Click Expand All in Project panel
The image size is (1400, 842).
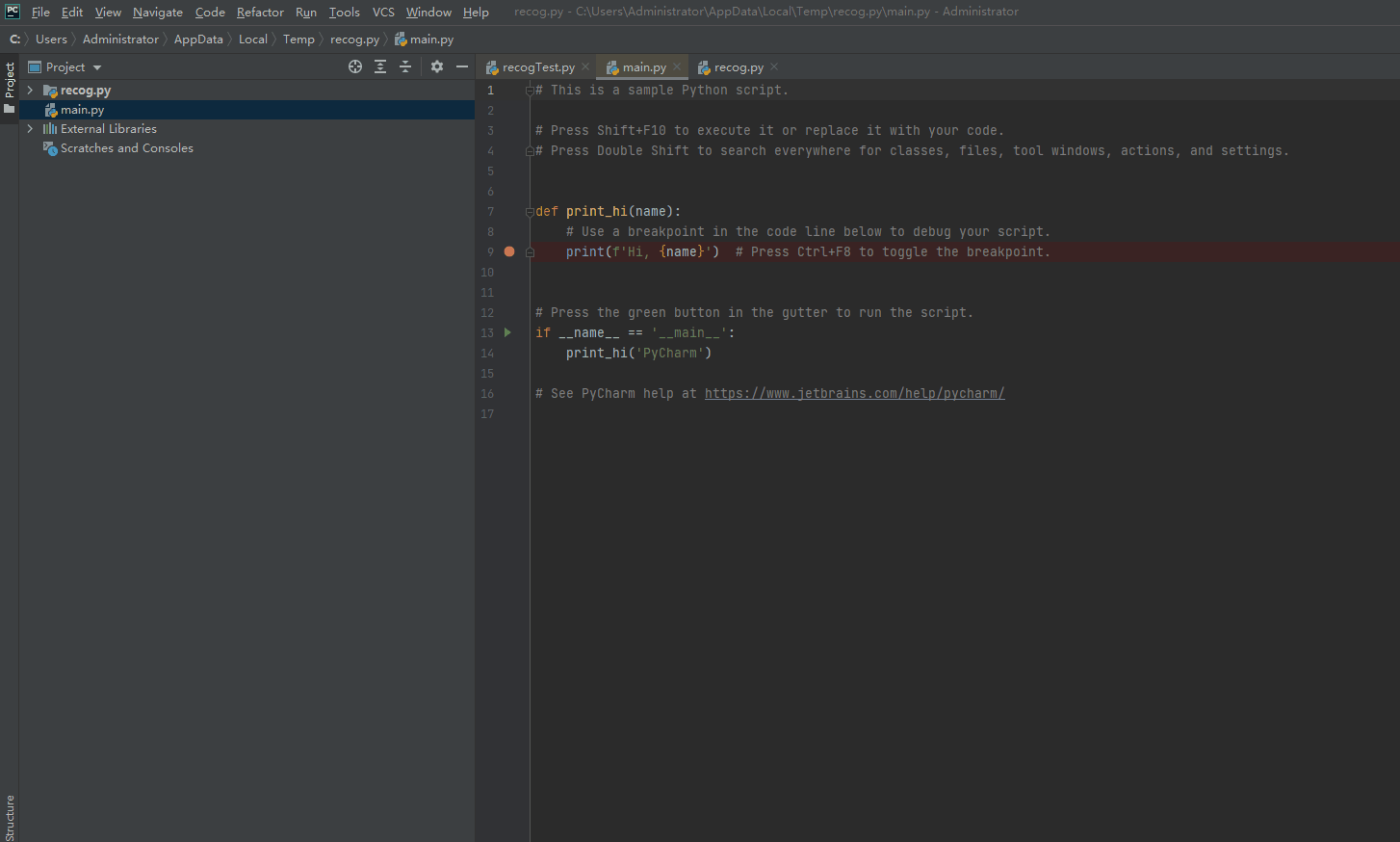tap(380, 66)
